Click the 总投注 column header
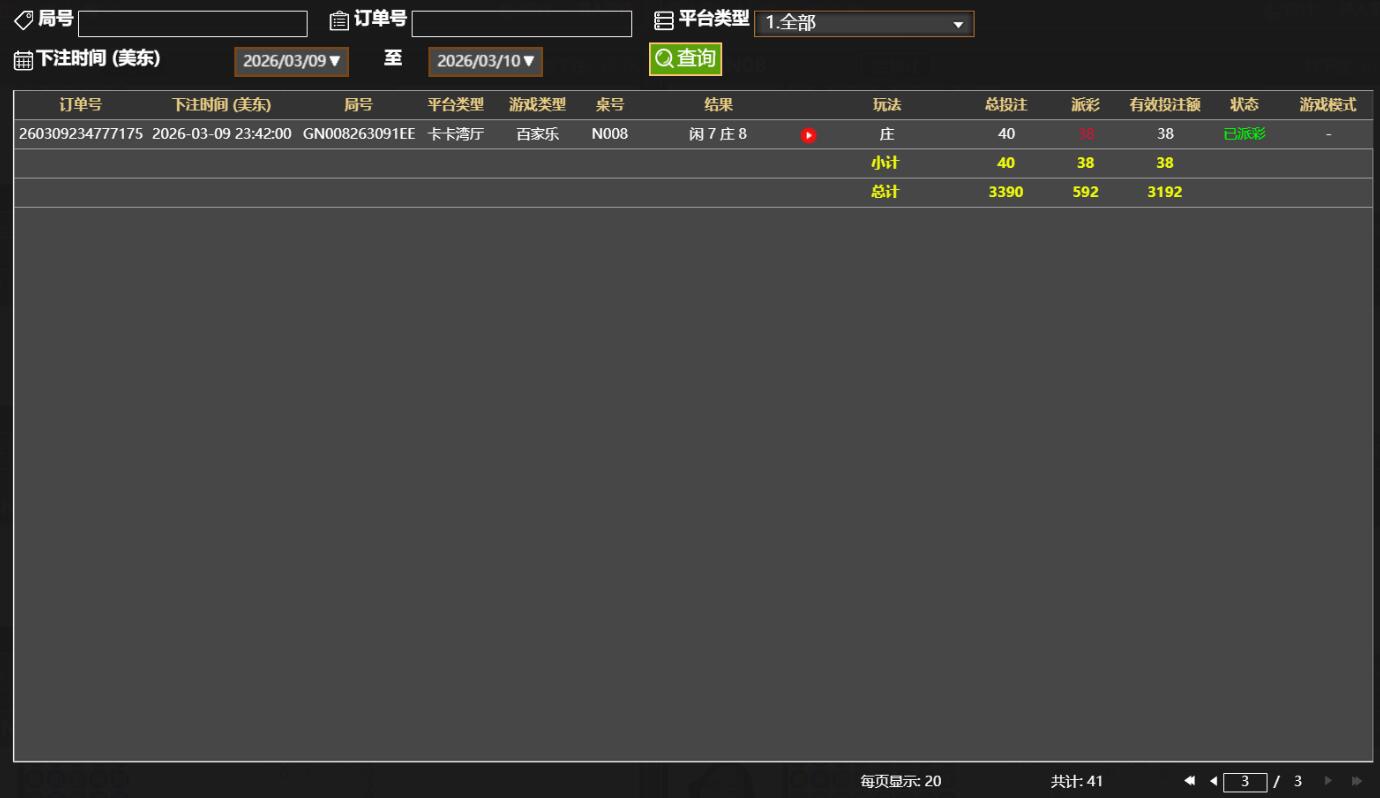Screen dimensions: 1380x798 coord(1005,105)
